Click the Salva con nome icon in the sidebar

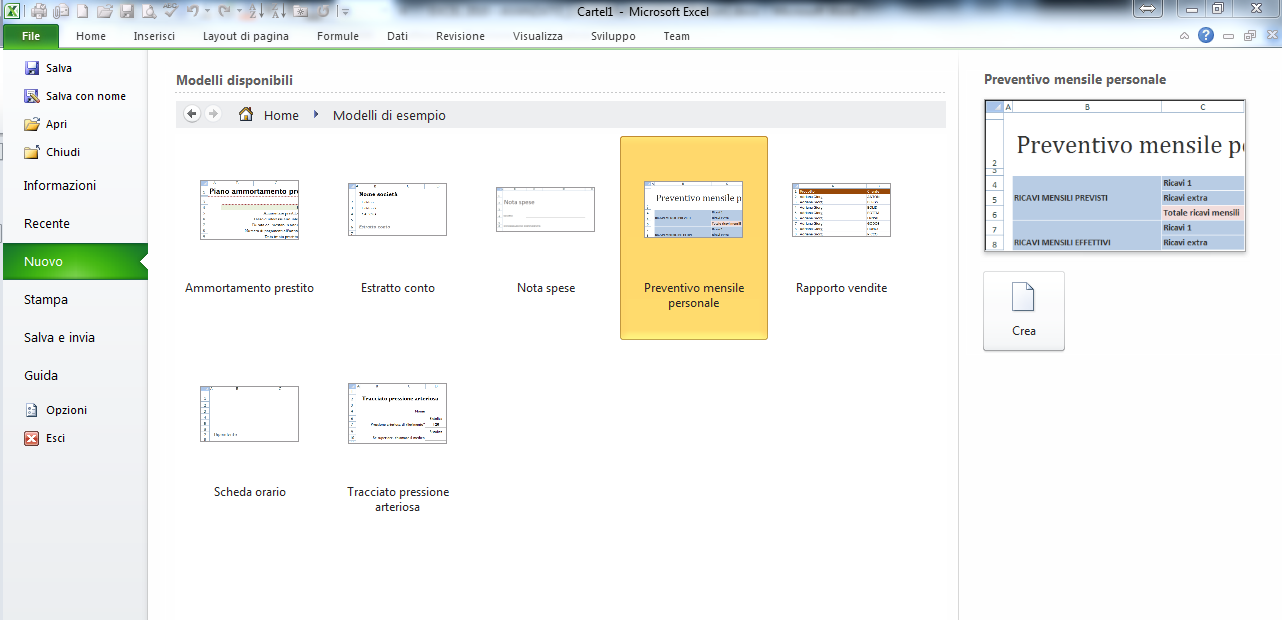pos(32,96)
